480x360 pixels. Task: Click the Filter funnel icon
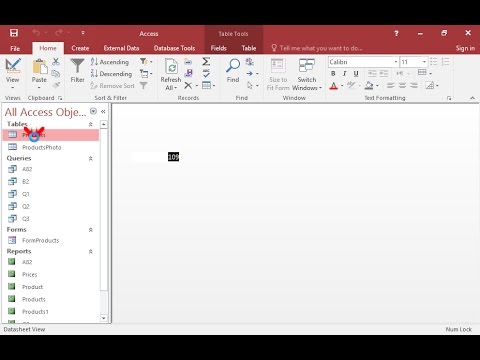tap(77, 66)
